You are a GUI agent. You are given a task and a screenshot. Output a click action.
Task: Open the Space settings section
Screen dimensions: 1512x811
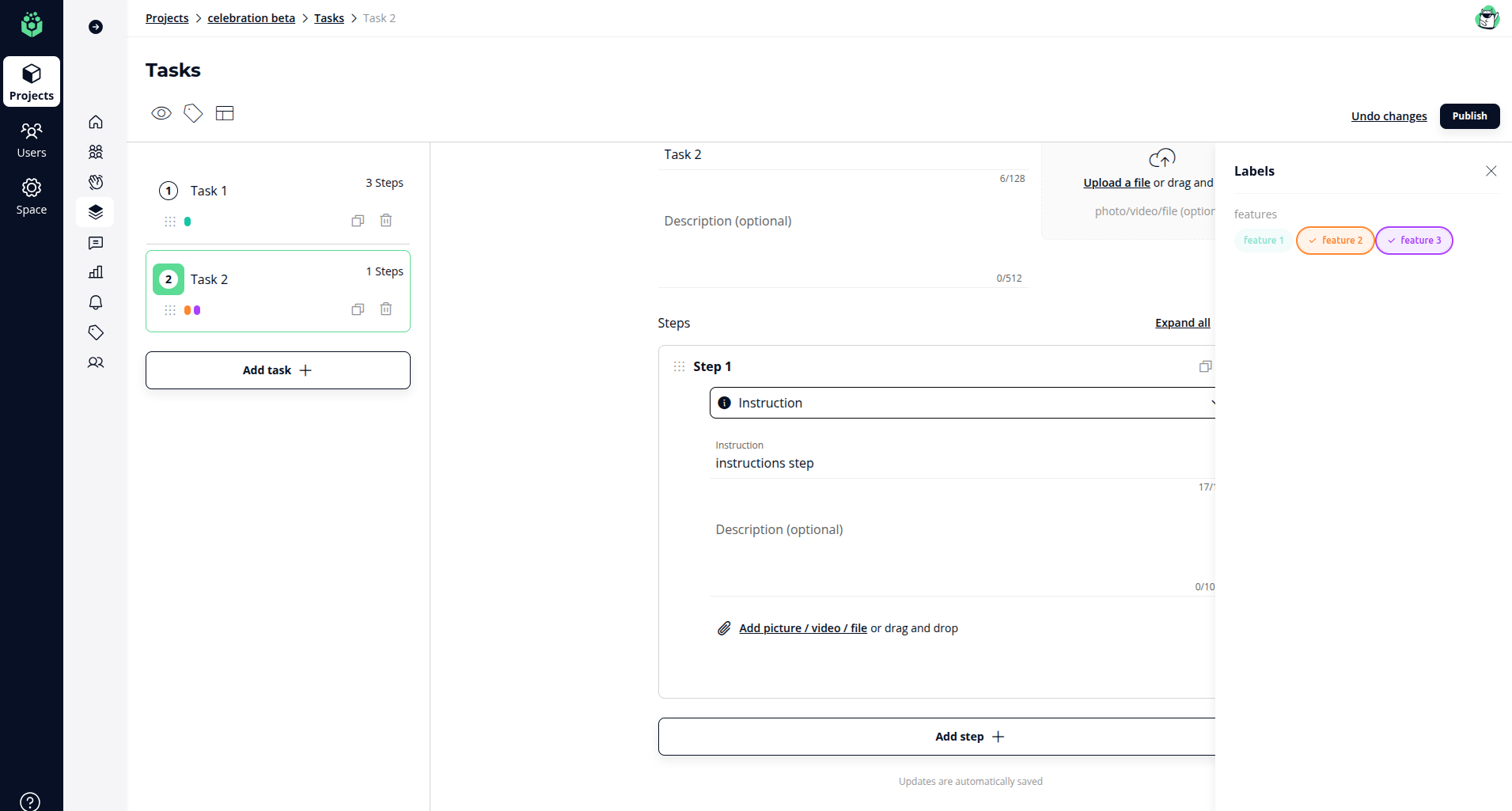(32, 196)
